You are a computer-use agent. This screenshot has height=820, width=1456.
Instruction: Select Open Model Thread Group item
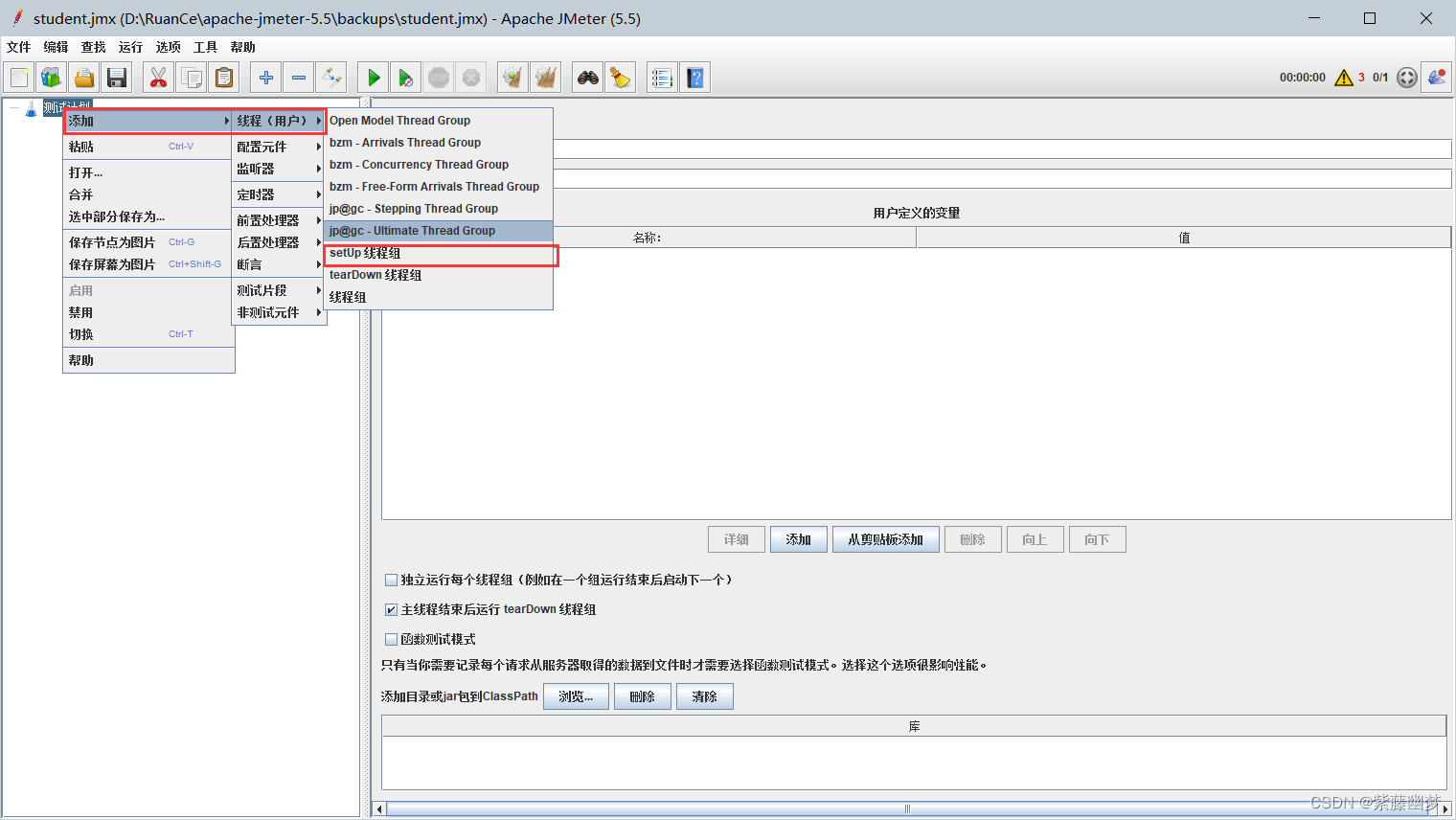click(439, 121)
